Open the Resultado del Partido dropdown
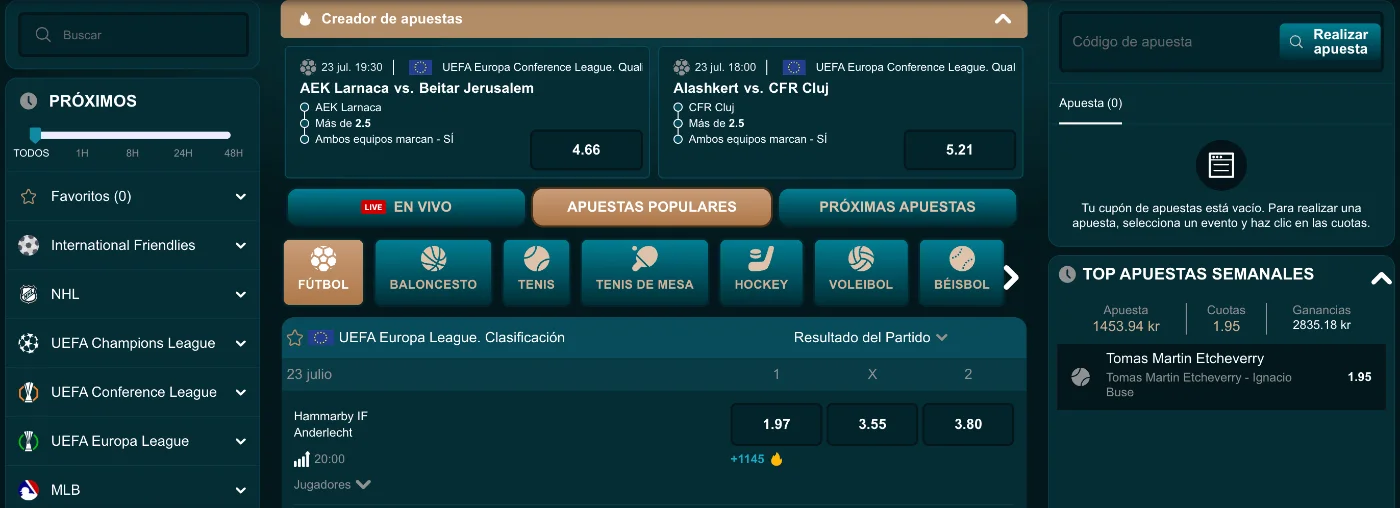The height and width of the screenshot is (508, 1400). coord(871,338)
